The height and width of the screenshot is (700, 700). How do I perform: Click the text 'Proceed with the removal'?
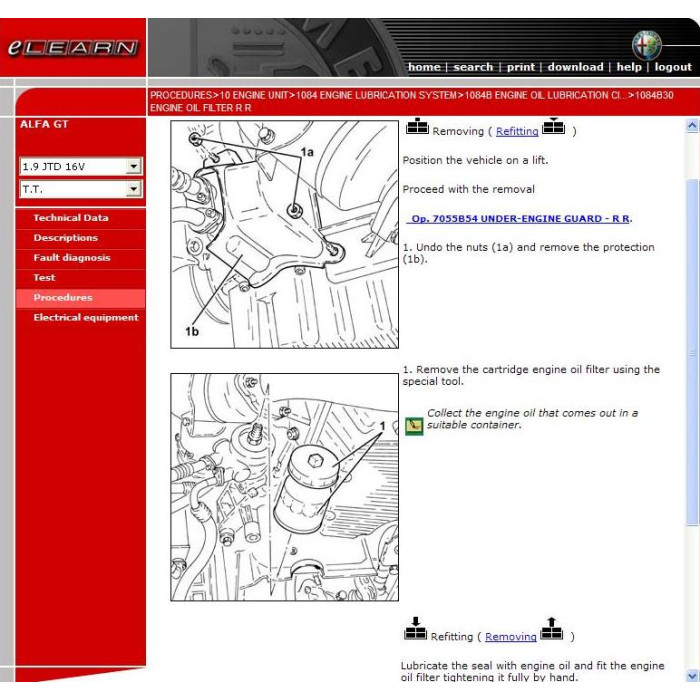pos(468,189)
